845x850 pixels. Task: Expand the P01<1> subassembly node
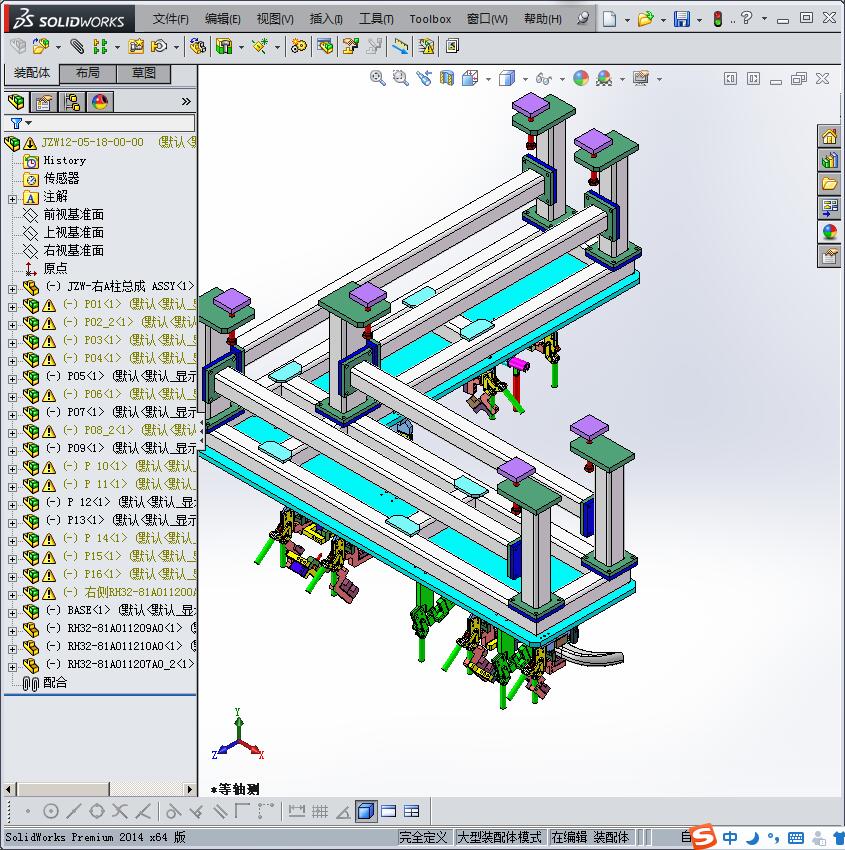12,307
